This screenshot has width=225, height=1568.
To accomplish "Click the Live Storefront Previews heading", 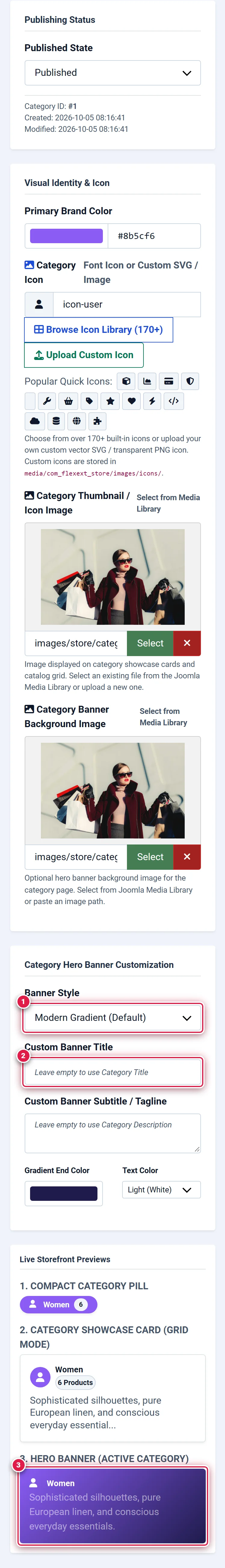I will click(65, 1259).
